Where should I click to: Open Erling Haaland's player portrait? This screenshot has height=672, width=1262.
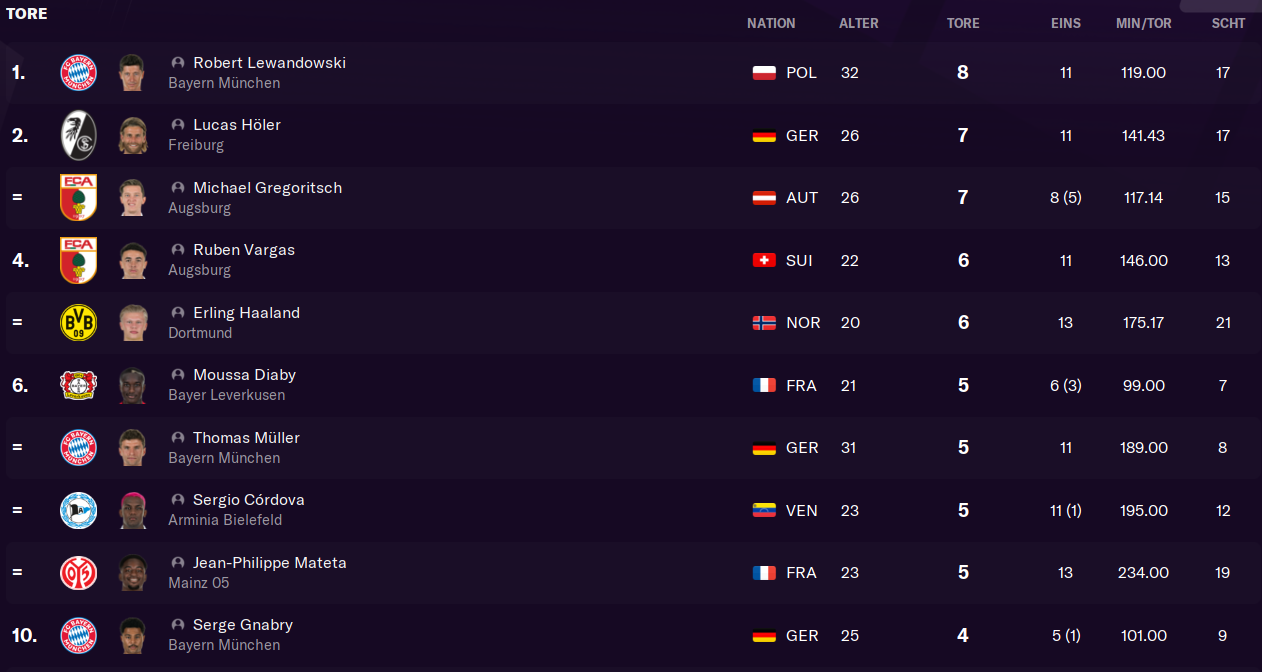[131, 323]
